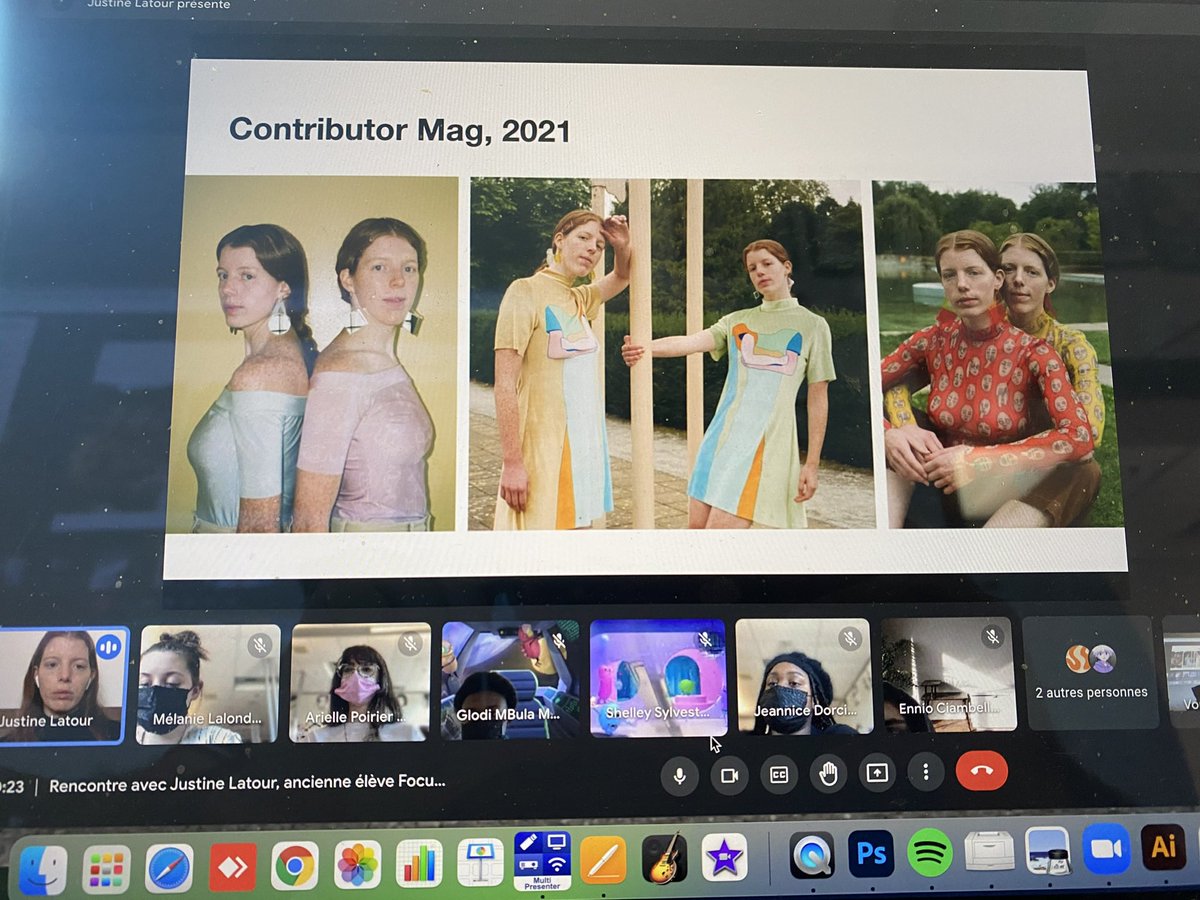
Task: Open Photos app from the dock
Action: pyautogui.click(x=357, y=865)
